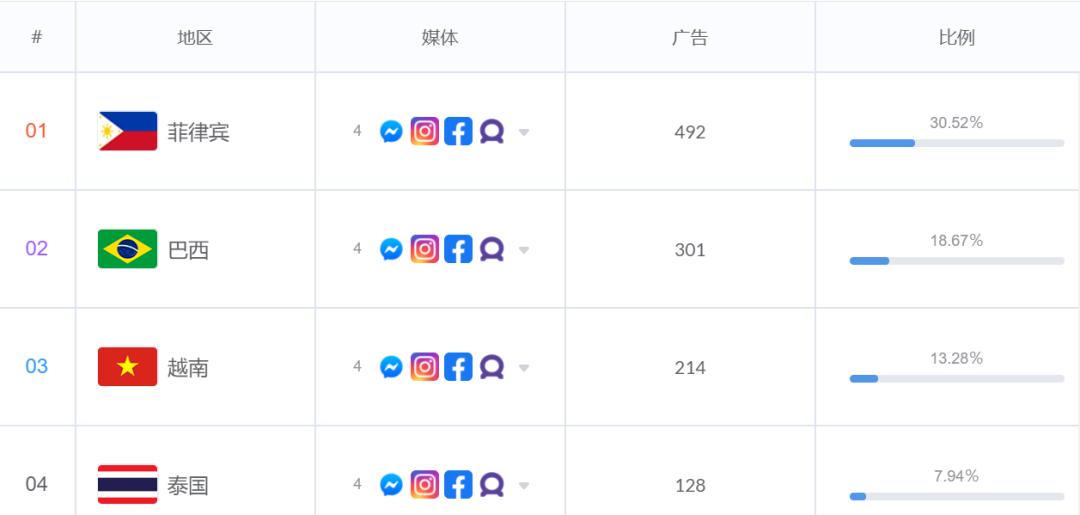Screen dimensions: 1080x515
Task: Click the Instagram icon in Thailand row
Action: [425, 485]
